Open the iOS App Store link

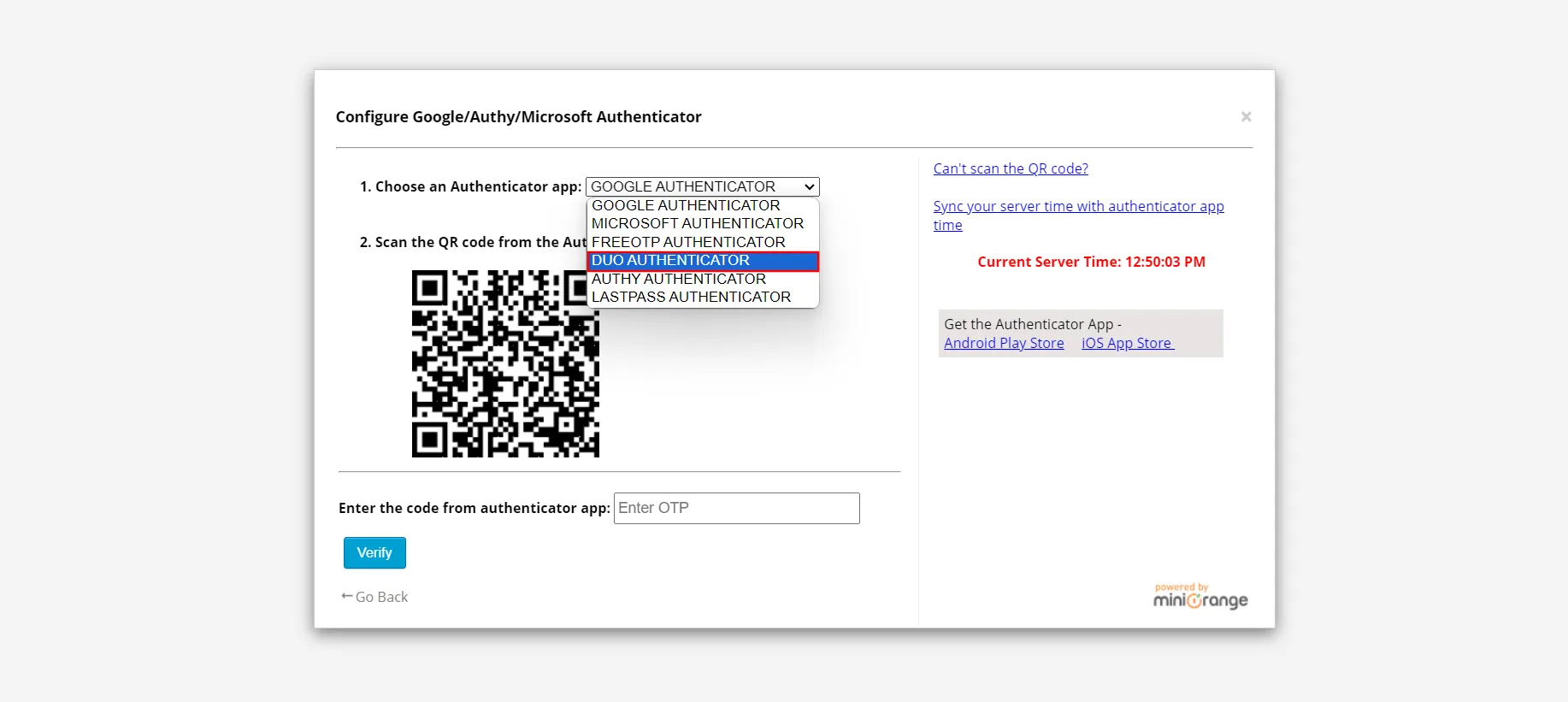pyautogui.click(x=1128, y=343)
